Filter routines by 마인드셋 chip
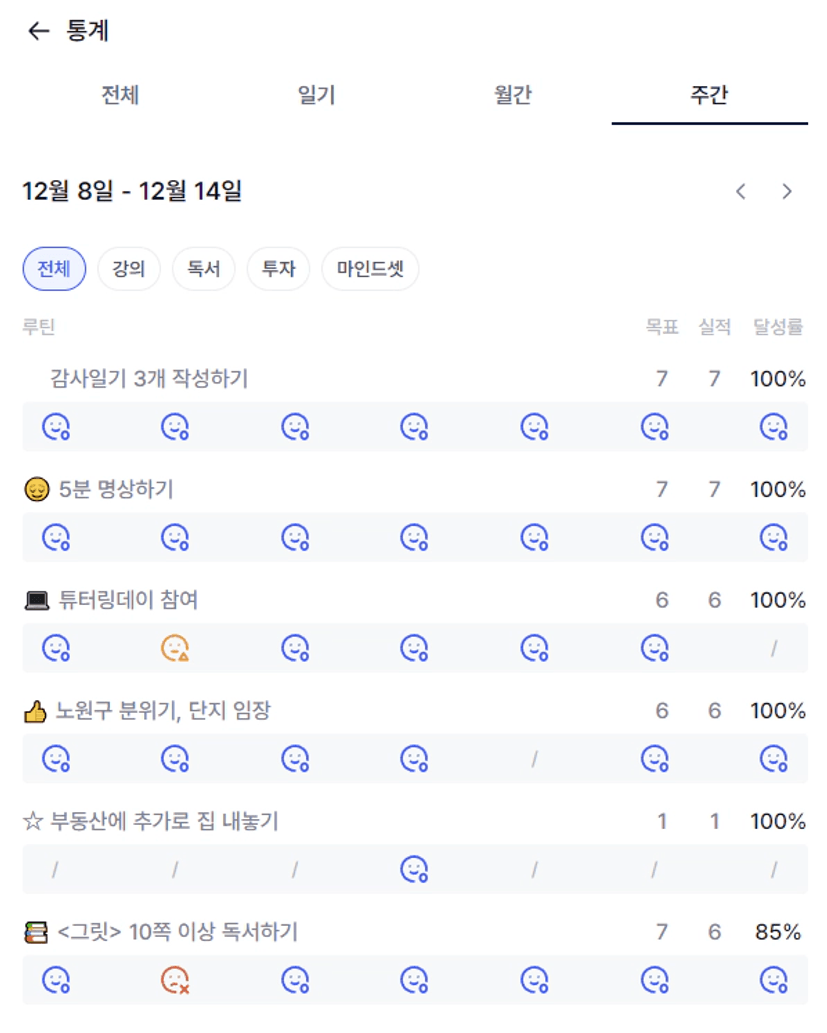The width and height of the screenshot is (827, 1033). tap(370, 269)
